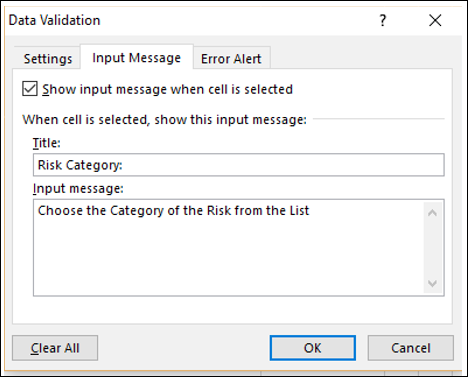
Task: Click into the Risk Category title field
Action: (239, 165)
